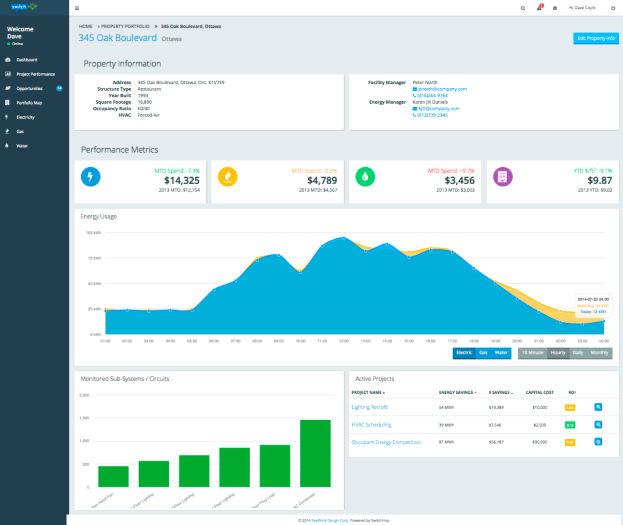Click the $14,325 electricity spend value
The image size is (623, 525).
(182, 180)
